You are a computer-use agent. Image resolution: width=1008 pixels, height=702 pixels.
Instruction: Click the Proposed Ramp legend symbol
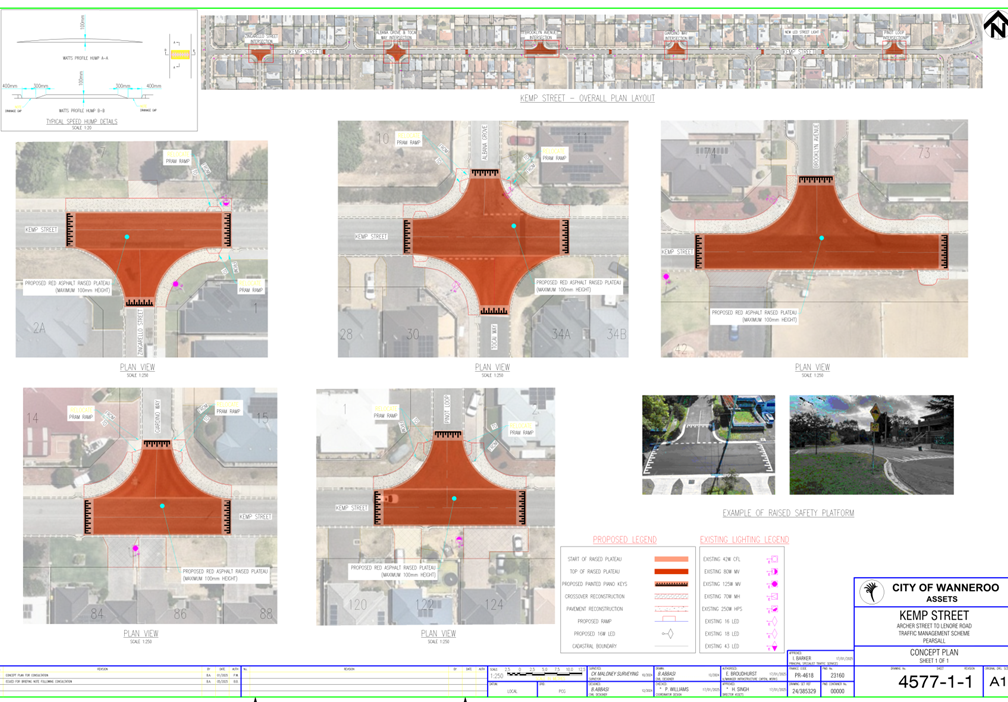668,621
